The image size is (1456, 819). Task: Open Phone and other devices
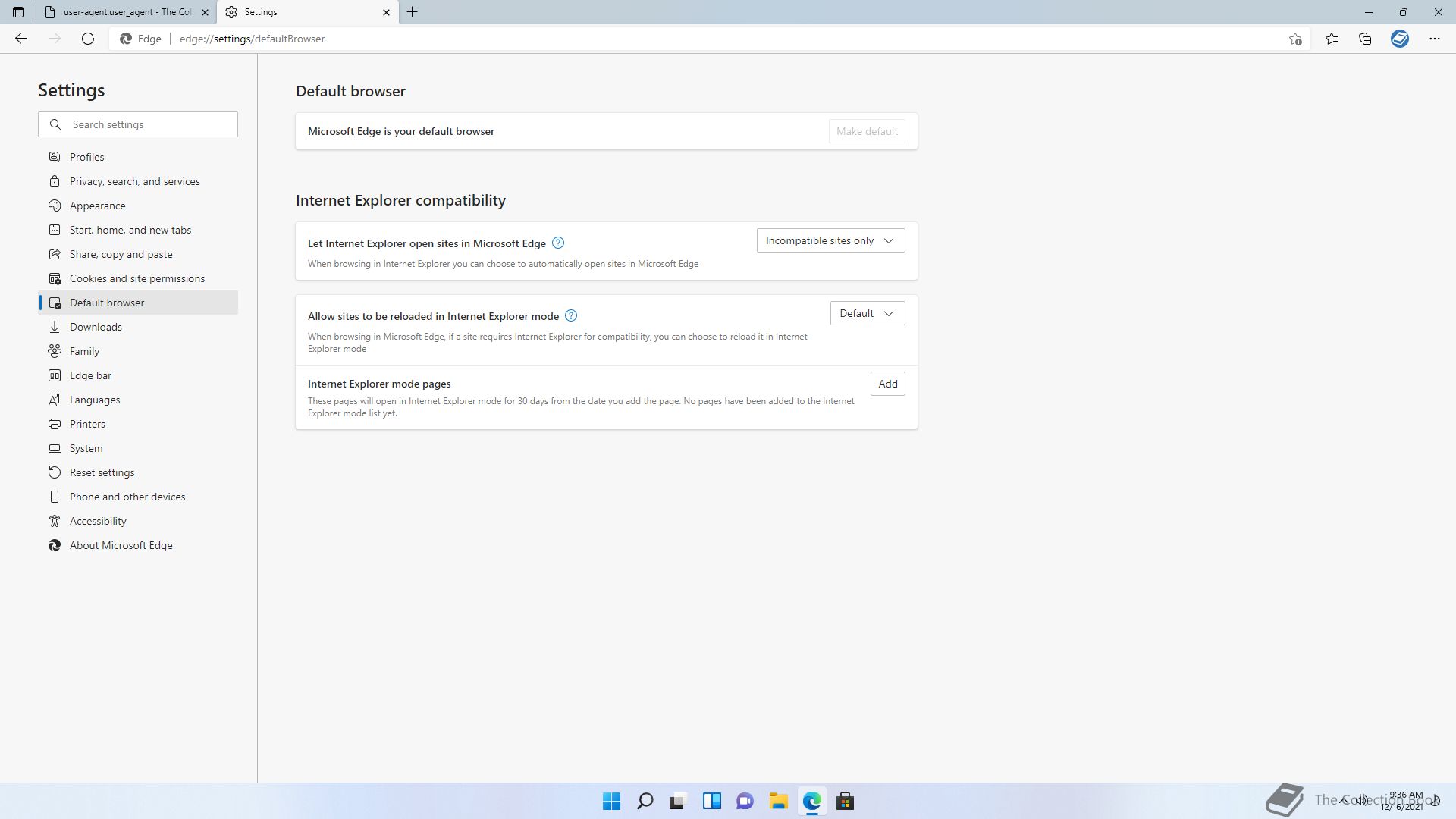138,497
